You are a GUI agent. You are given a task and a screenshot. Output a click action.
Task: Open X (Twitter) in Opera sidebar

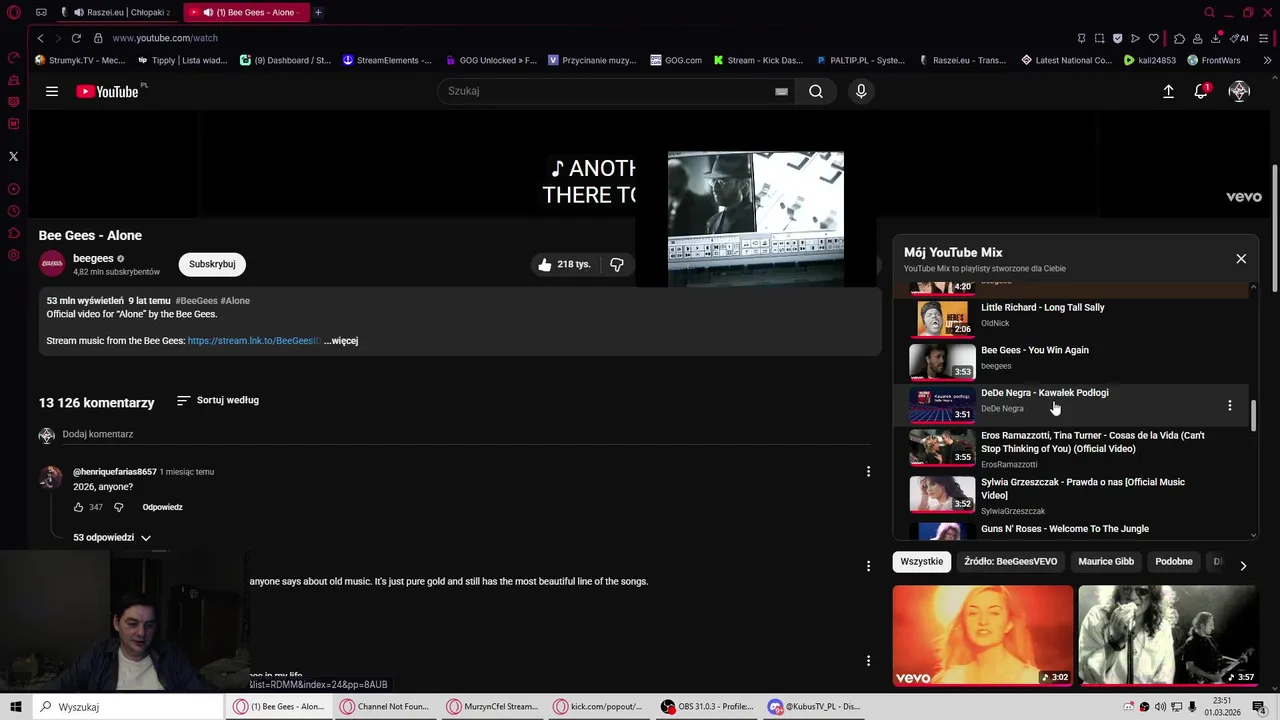(x=13, y=156)
